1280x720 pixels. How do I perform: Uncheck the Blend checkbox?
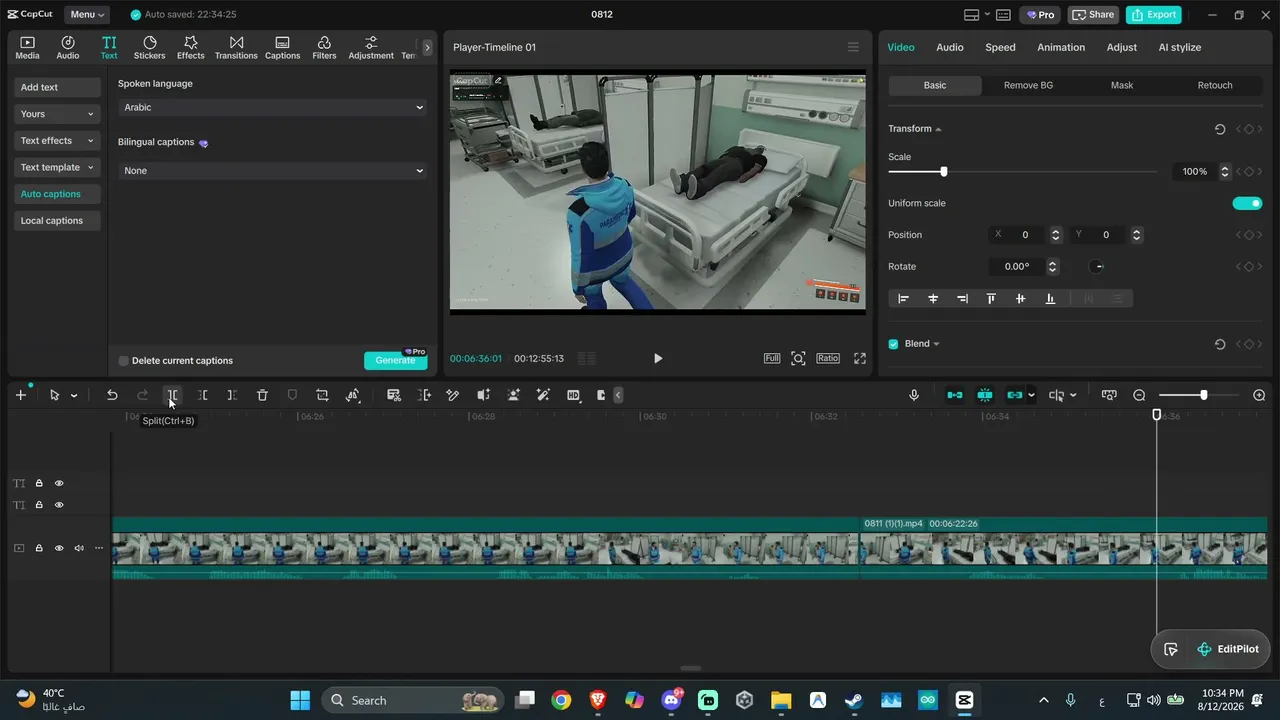point(894,344)
